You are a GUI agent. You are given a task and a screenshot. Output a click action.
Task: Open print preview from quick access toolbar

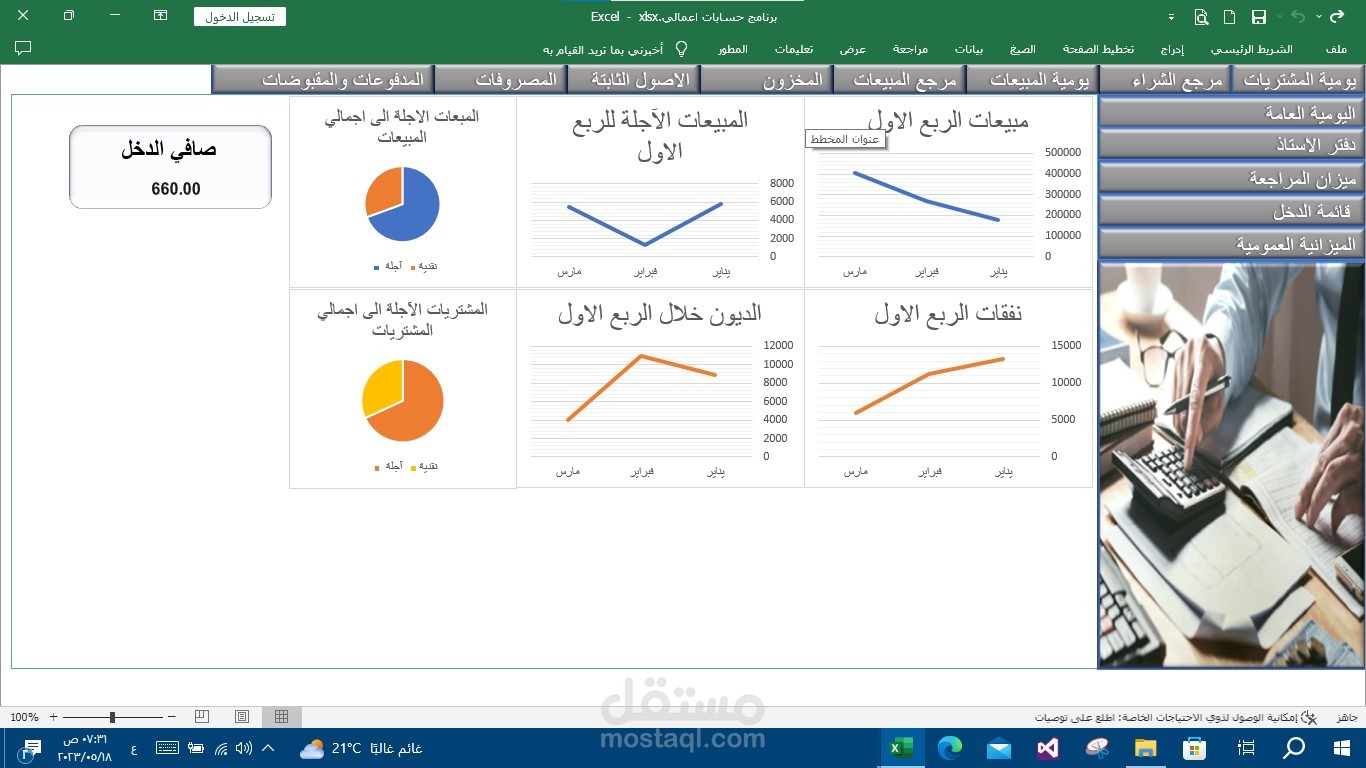[x=1201, y=17]
